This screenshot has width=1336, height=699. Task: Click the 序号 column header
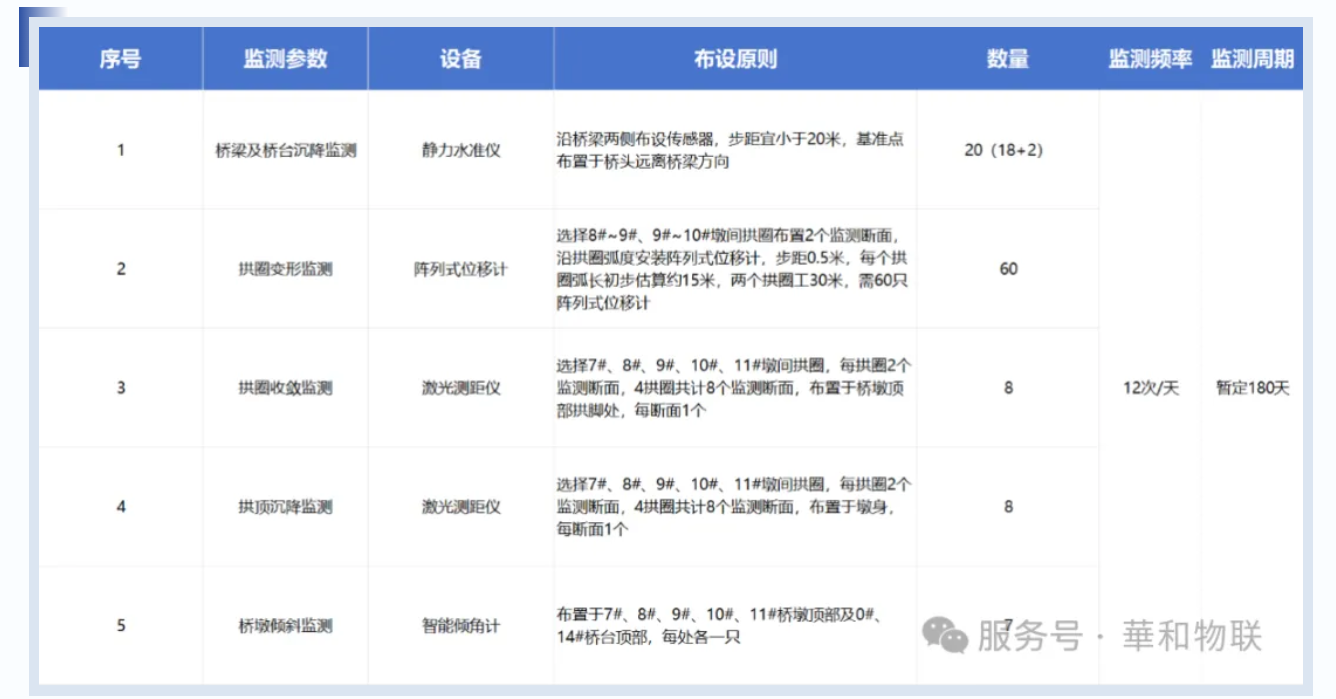pos(120,59)
